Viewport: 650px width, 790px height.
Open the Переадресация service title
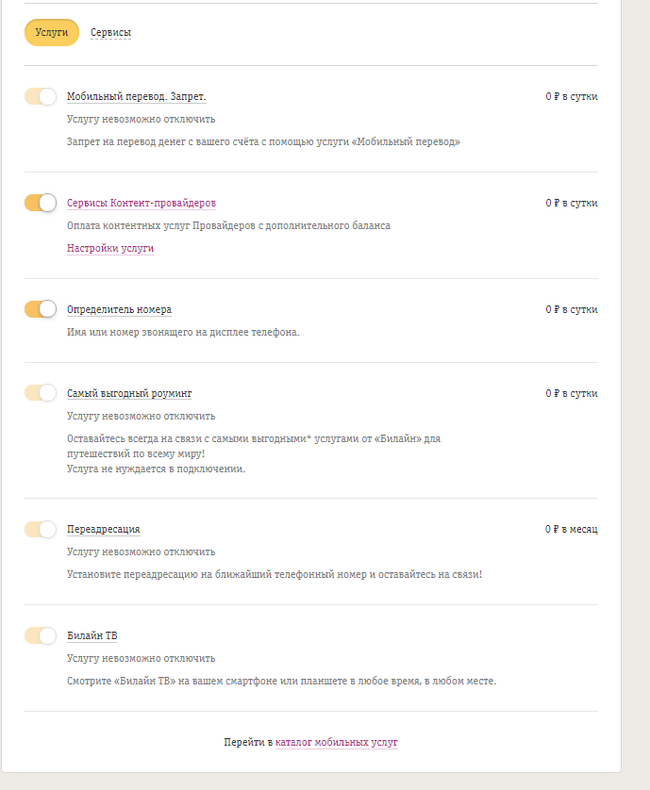103,530
